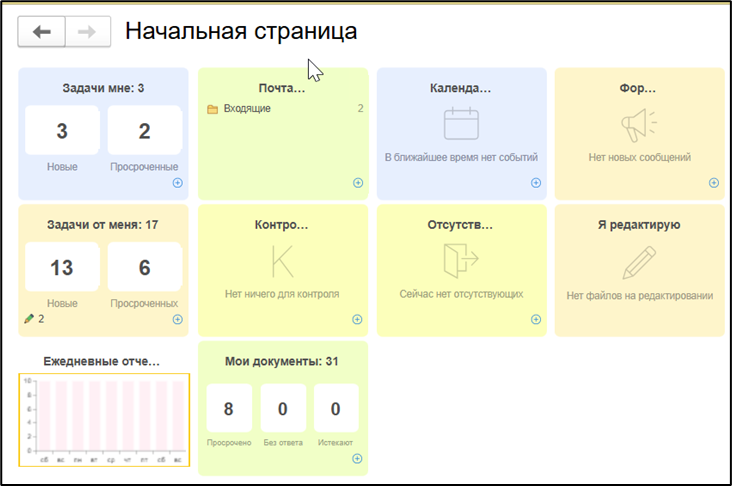Image resolution: width=732 pixels, height=486 pixels.
Task: Open the 2 overdue tasks counter in Задачи мне
Action: pos(144,130)
